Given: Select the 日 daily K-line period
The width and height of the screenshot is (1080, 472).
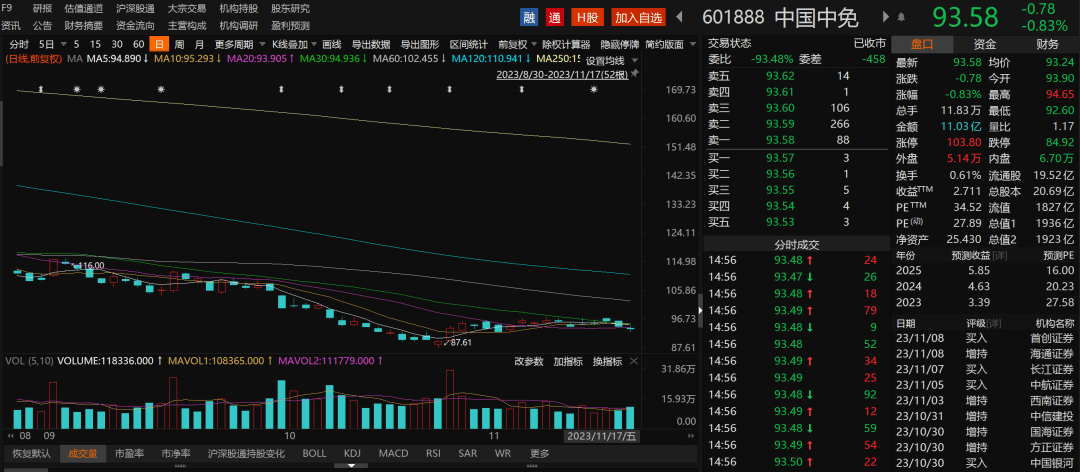Looking at the screenshot, I should click(159, 45).
